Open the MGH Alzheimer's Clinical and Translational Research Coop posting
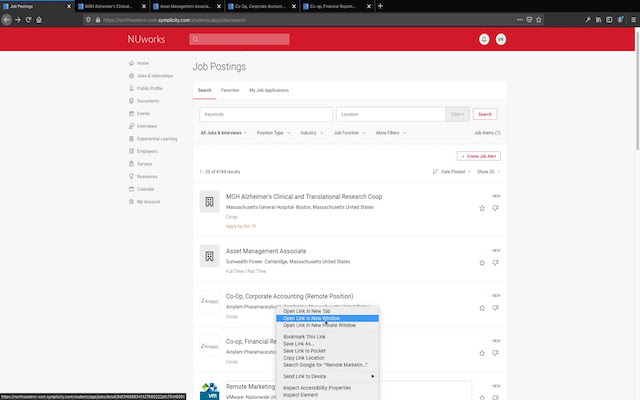The image size is (640, 400). pos(304,197)
